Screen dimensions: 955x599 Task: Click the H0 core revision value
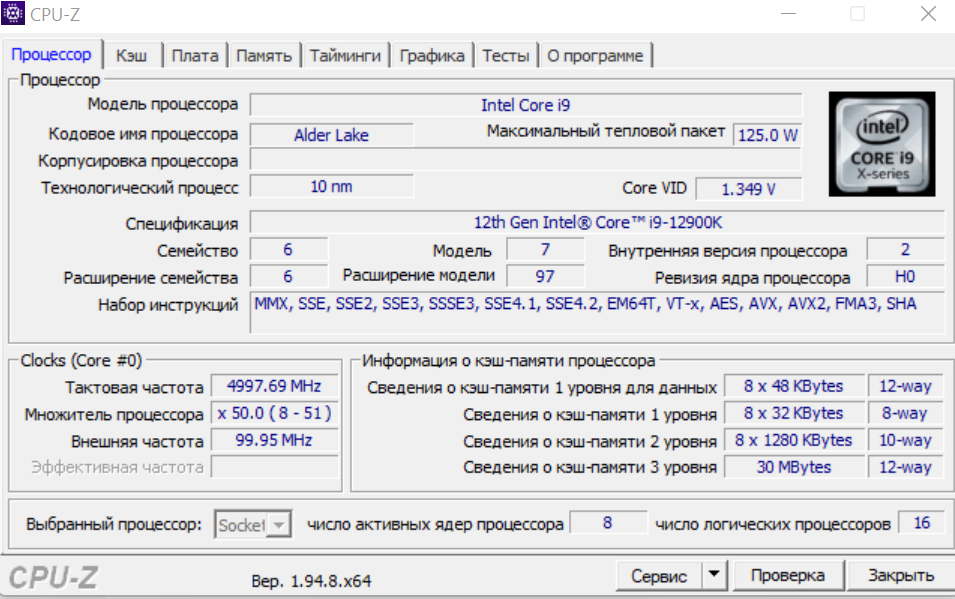click(x=905, y=277)
